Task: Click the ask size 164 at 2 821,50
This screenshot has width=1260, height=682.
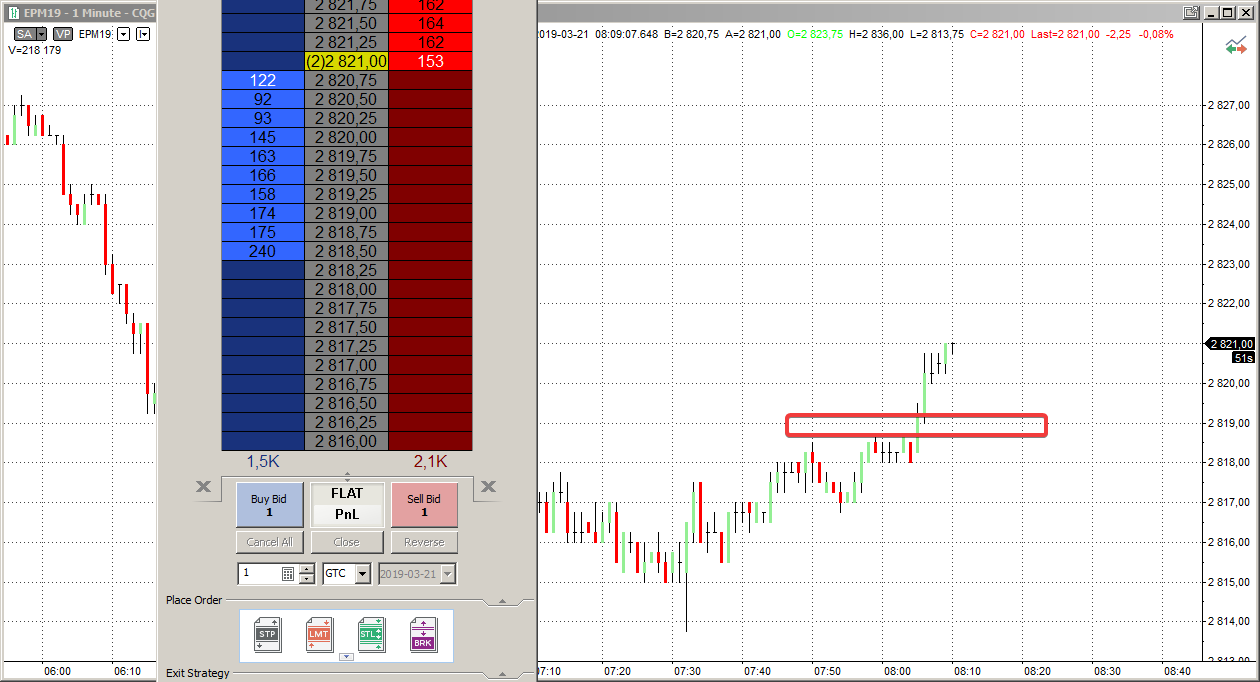Action: tap(430, 23)
